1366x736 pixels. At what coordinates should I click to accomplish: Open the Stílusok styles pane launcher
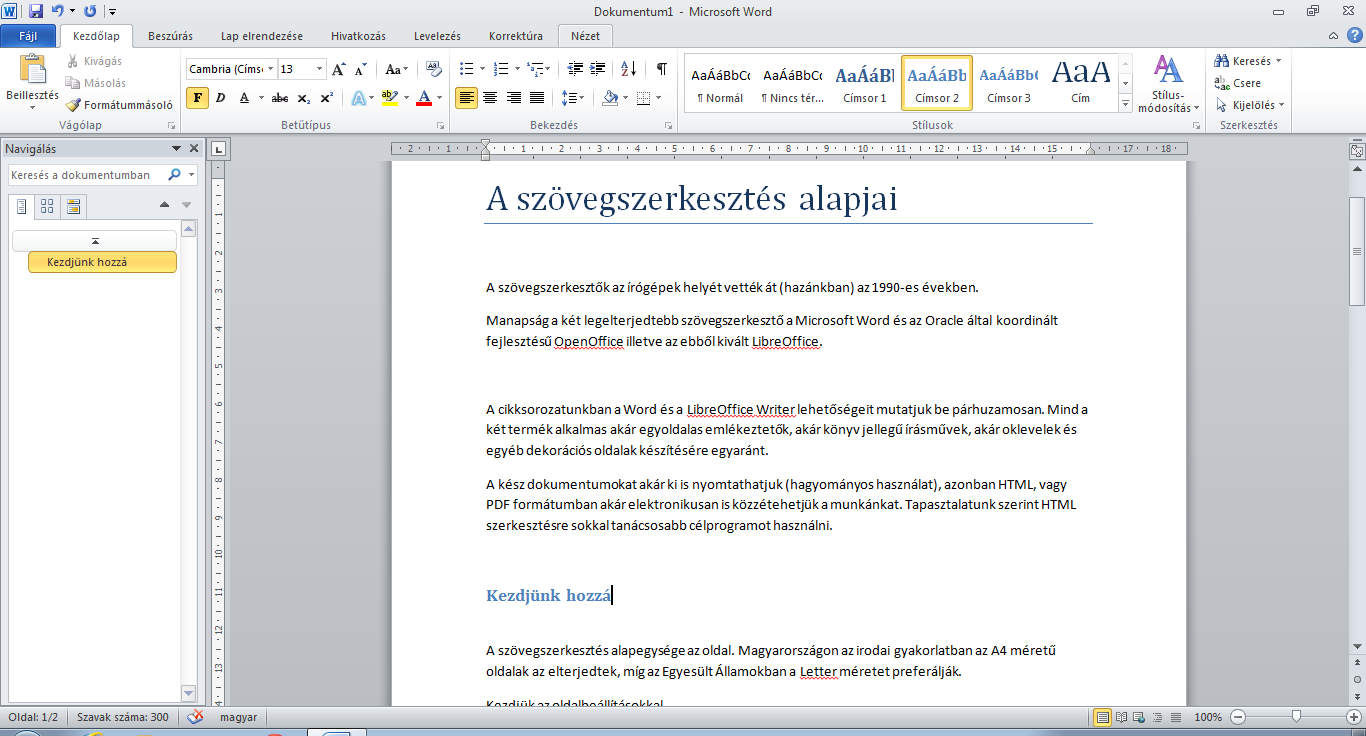click(1199, 126)
